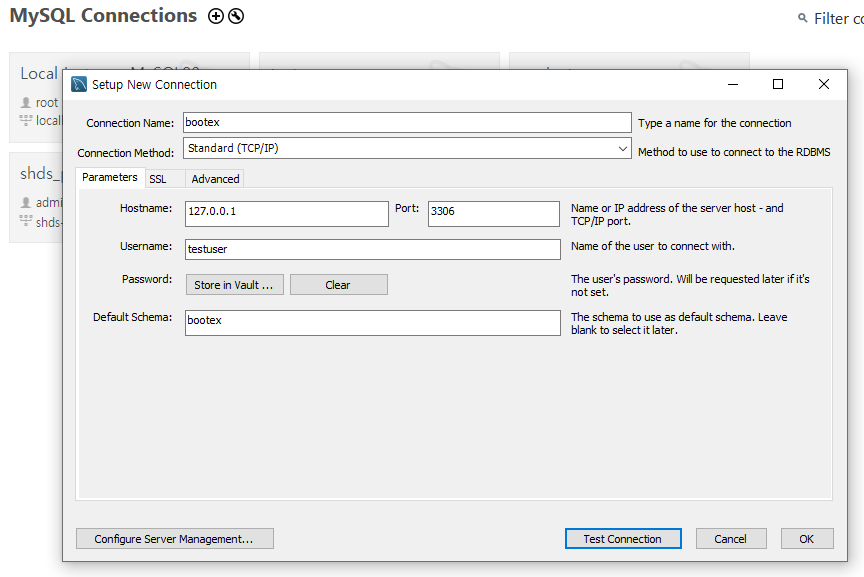Click the Filter connections search icon

click(802, 18)
